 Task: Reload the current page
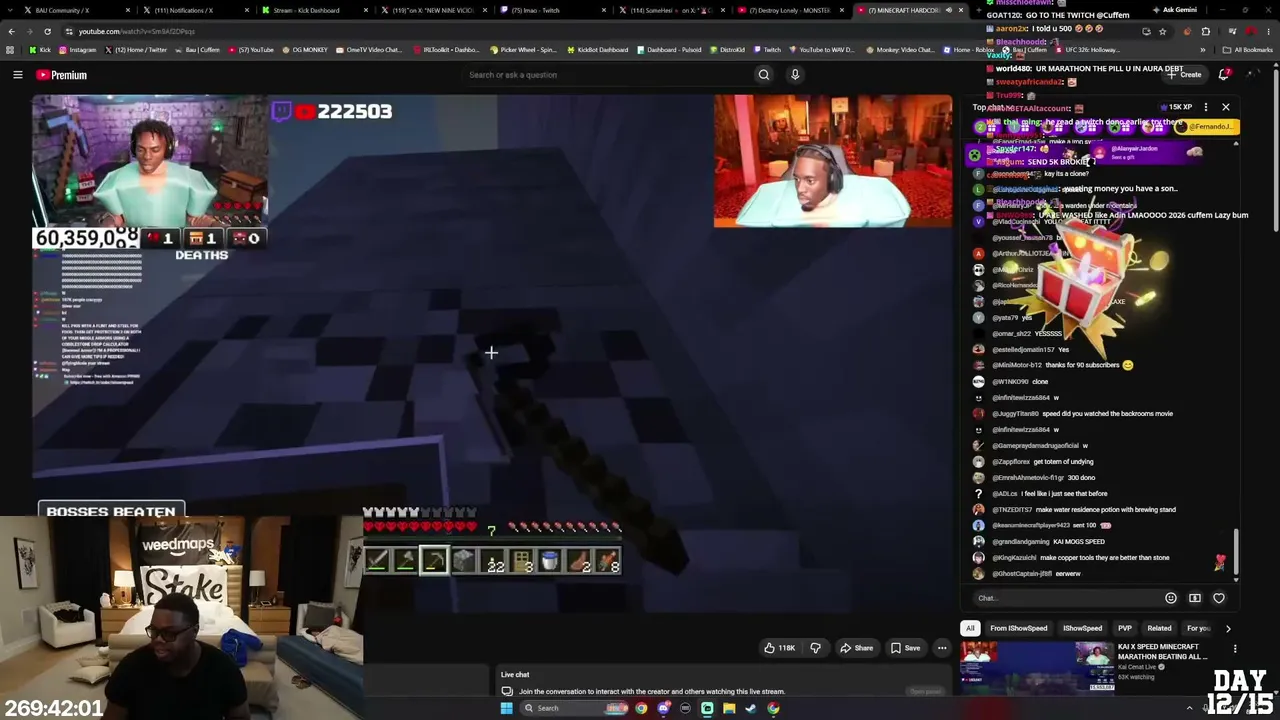tap(47, 31)
